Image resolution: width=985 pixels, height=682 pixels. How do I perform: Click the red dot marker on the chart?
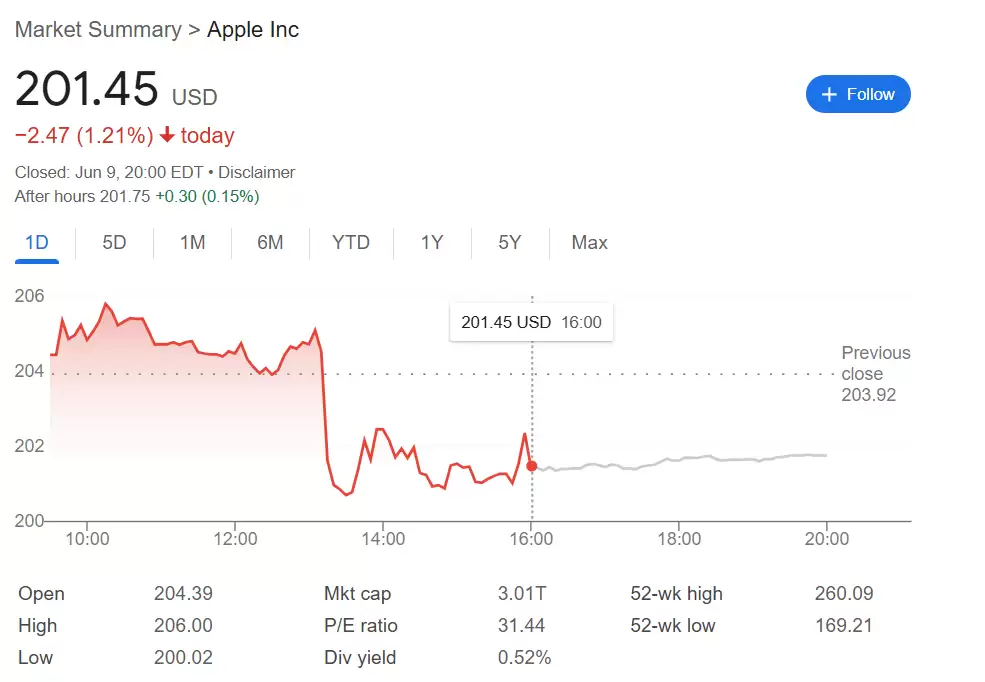pos(531,466)
